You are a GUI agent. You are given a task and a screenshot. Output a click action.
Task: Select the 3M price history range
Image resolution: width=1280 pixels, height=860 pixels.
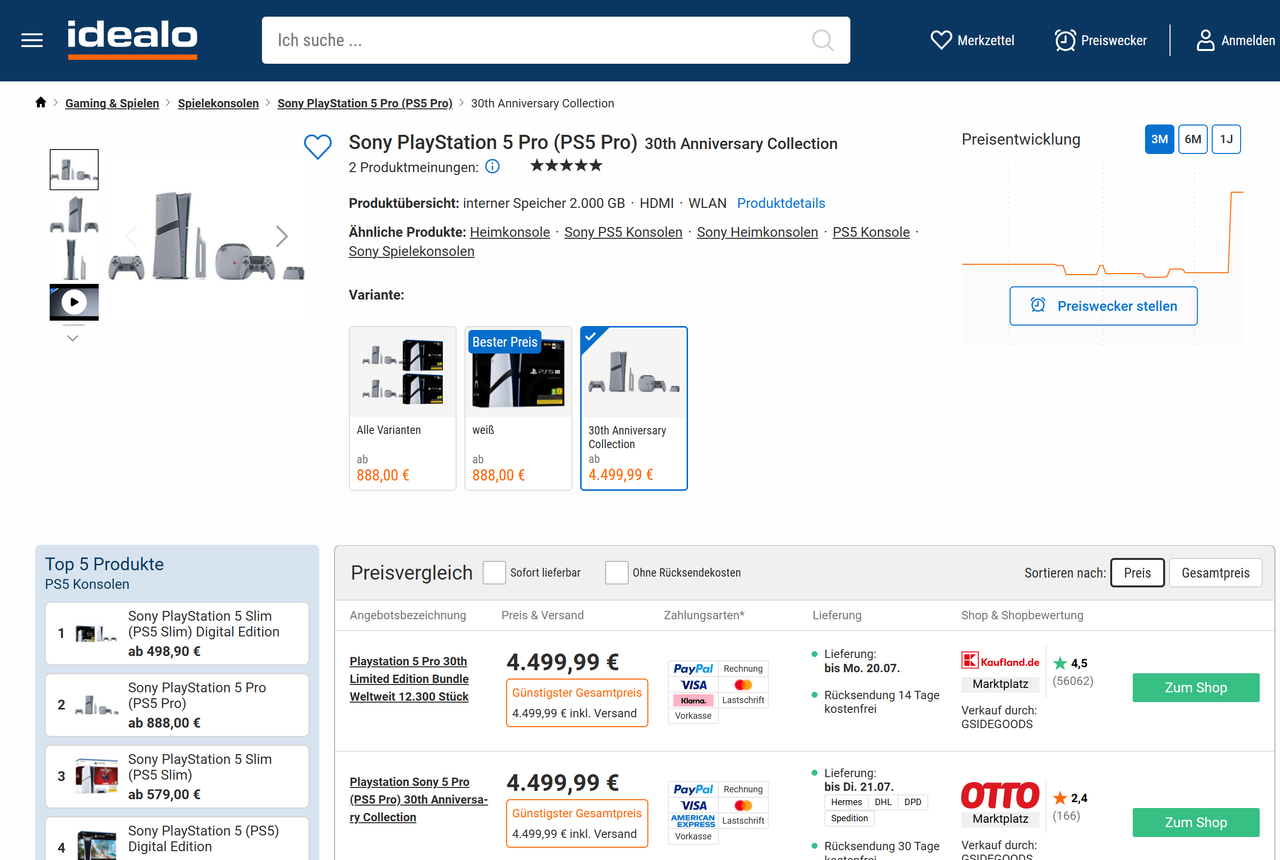click(x=1159, y=139)
